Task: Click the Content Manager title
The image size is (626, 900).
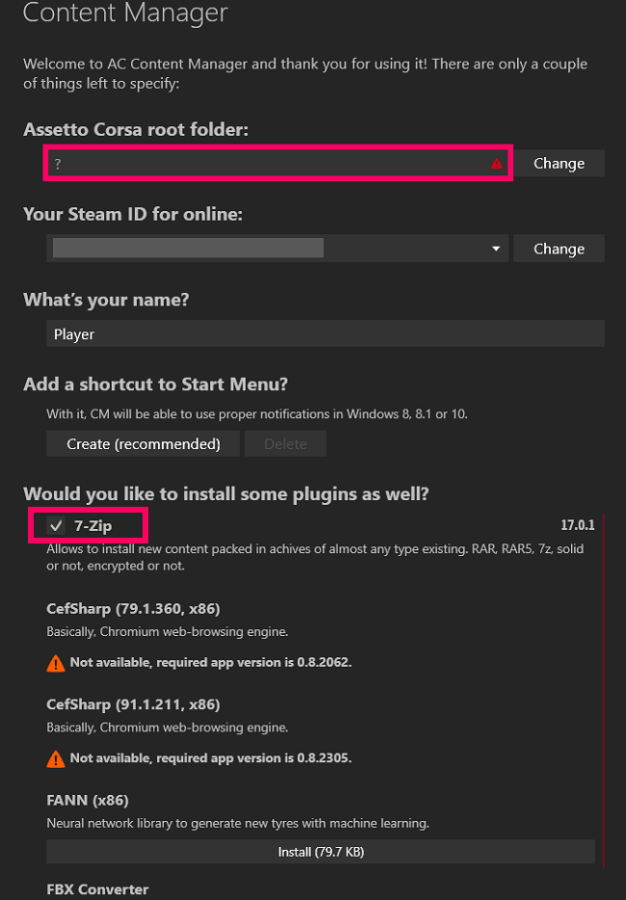Action: pyautogui.click(x=125, y=13)
